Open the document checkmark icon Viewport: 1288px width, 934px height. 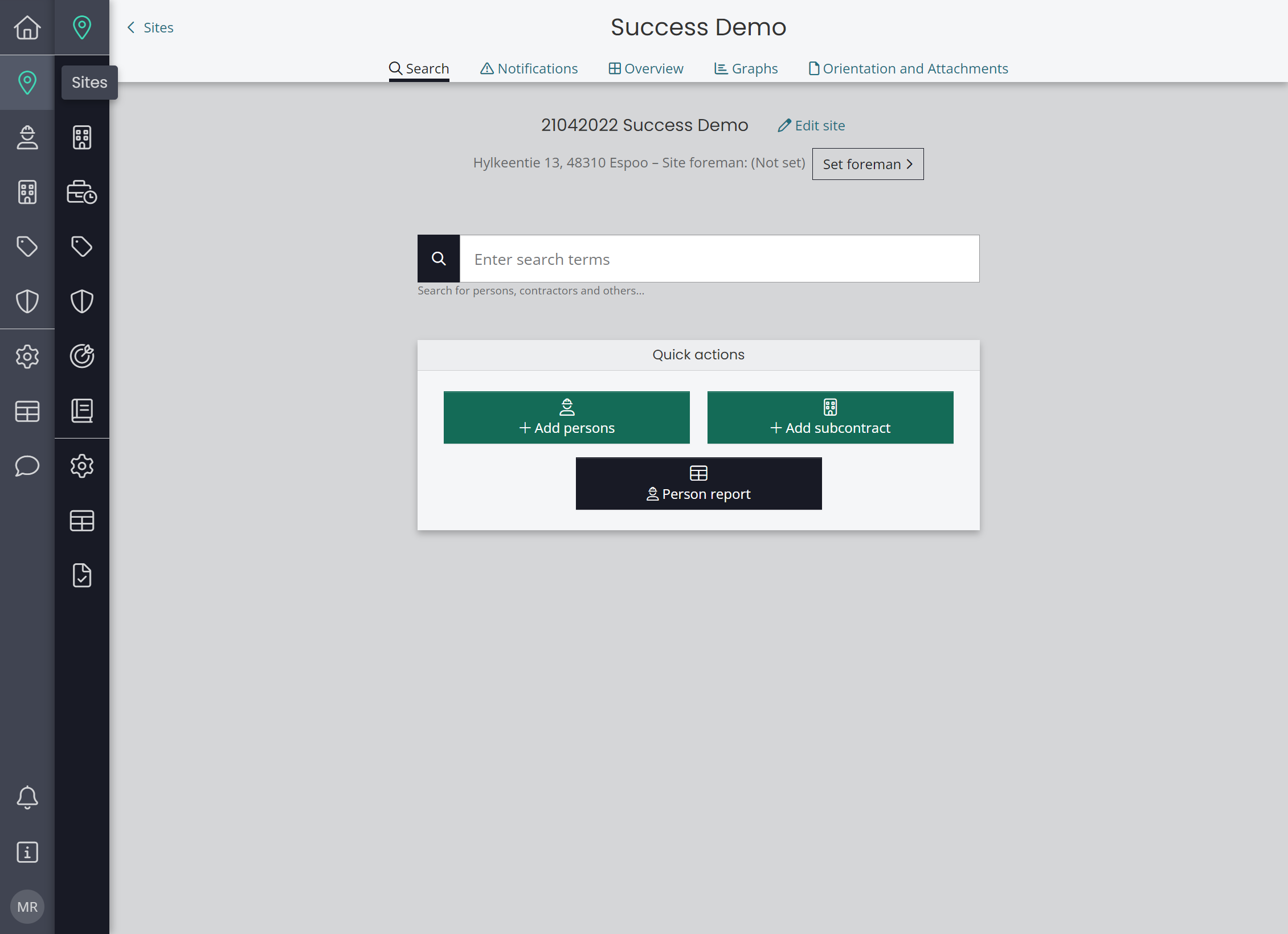(82, 575)
